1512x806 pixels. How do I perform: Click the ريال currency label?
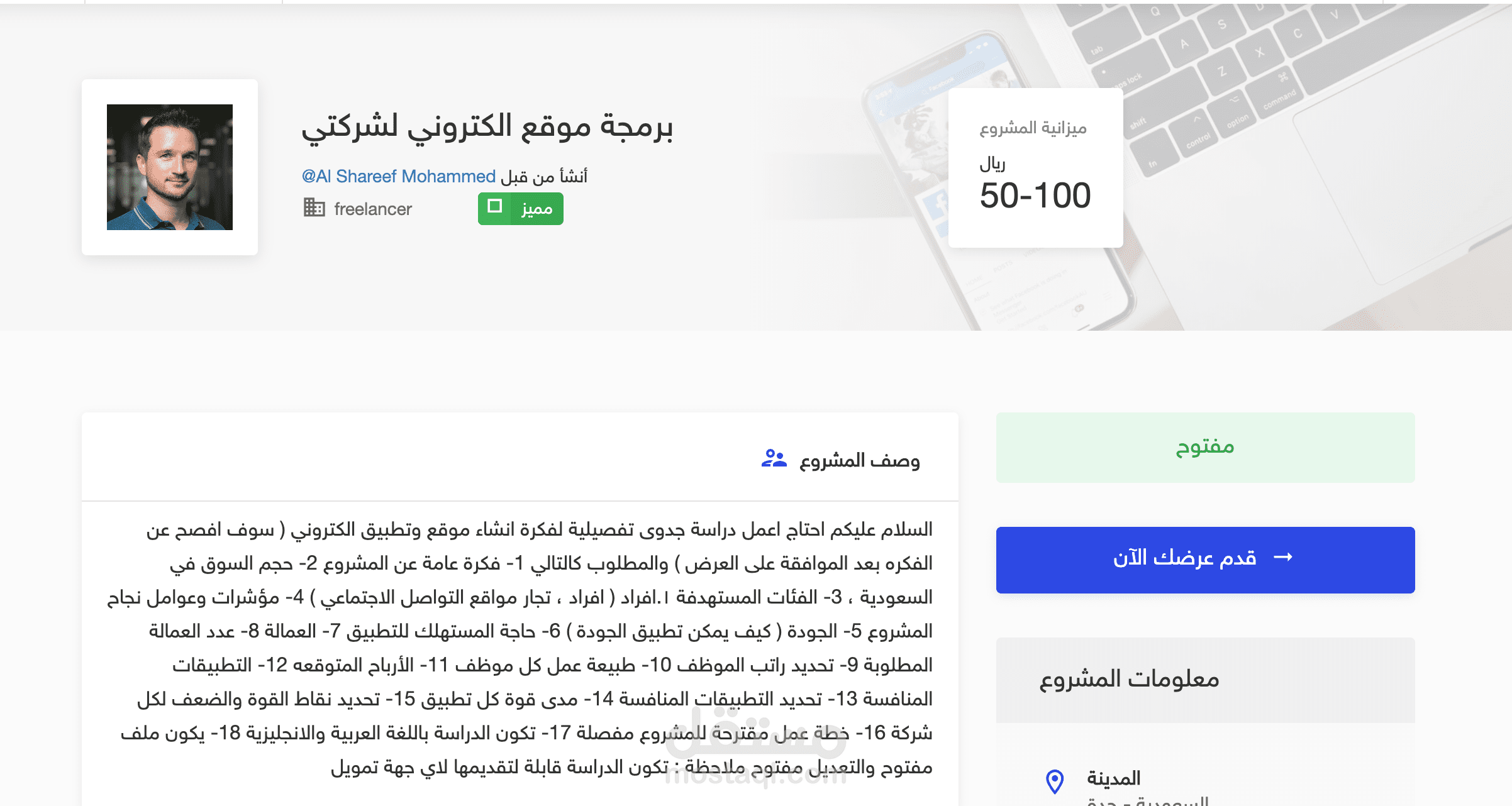pyautogui.click(x=992, y=165)
